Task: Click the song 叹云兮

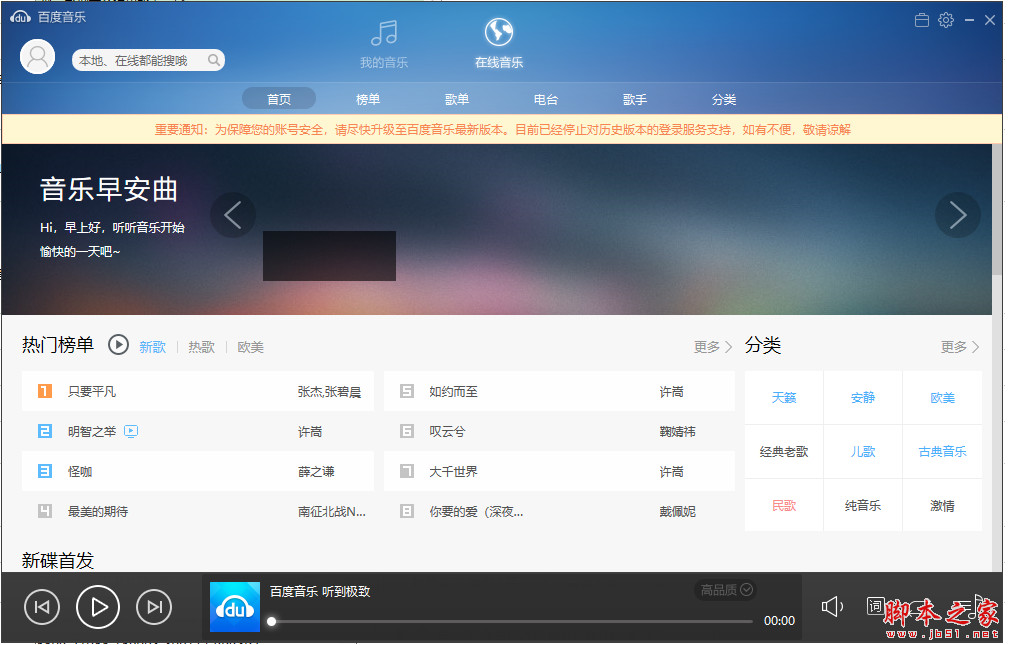Action: (447, 432)
